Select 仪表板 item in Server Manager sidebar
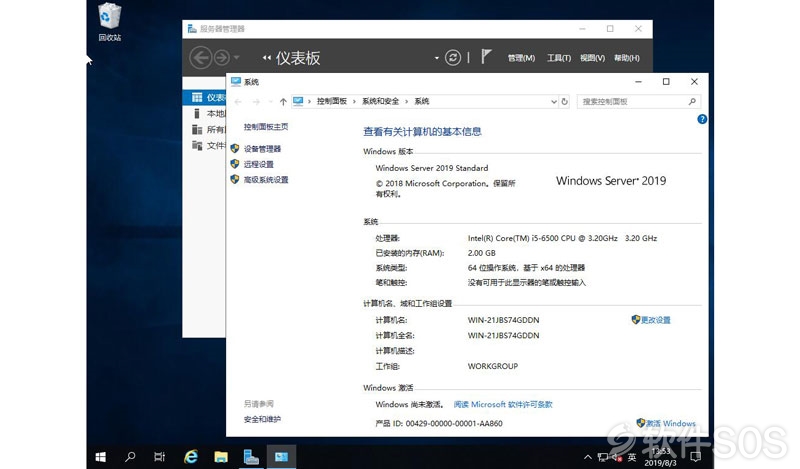 (205, 97)
